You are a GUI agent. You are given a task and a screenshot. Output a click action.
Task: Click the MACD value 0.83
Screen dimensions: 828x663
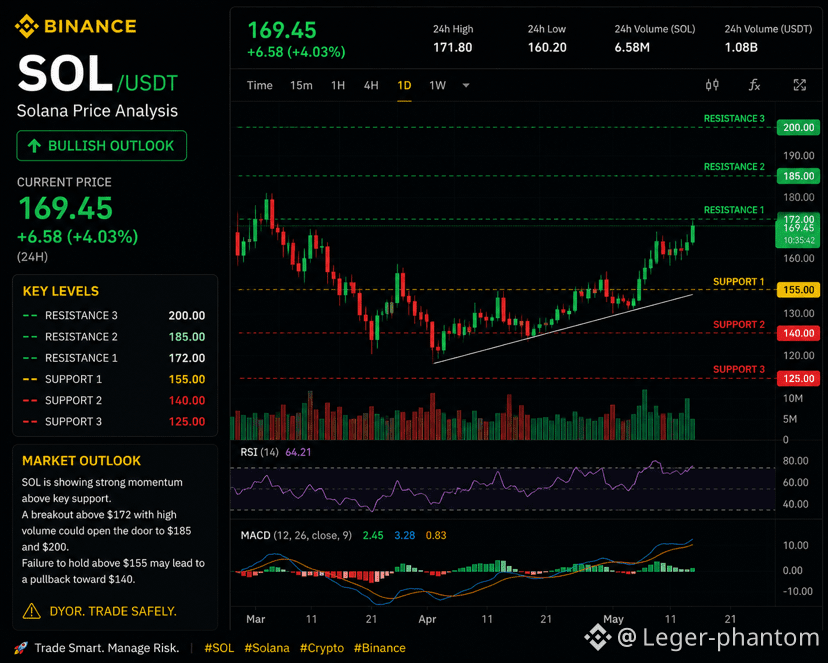(x=436, y=536)
